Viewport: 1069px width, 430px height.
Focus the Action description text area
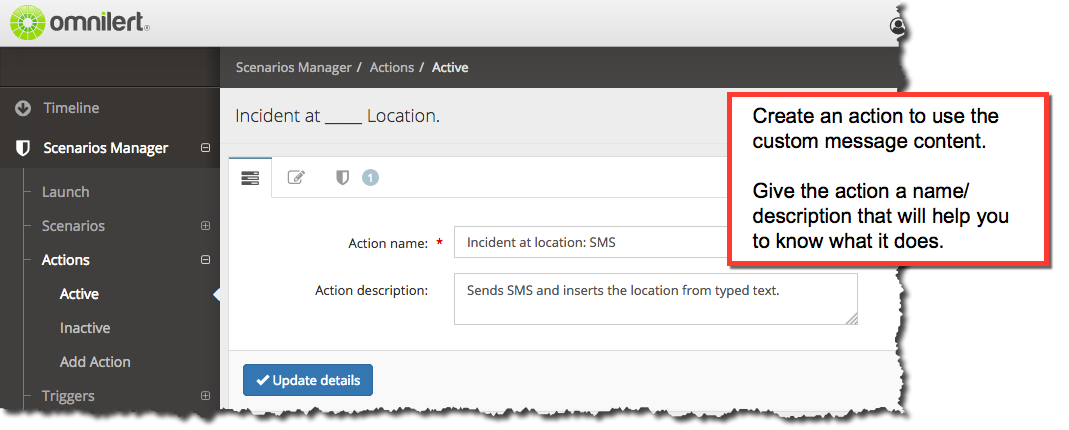[x=656, y=299]
